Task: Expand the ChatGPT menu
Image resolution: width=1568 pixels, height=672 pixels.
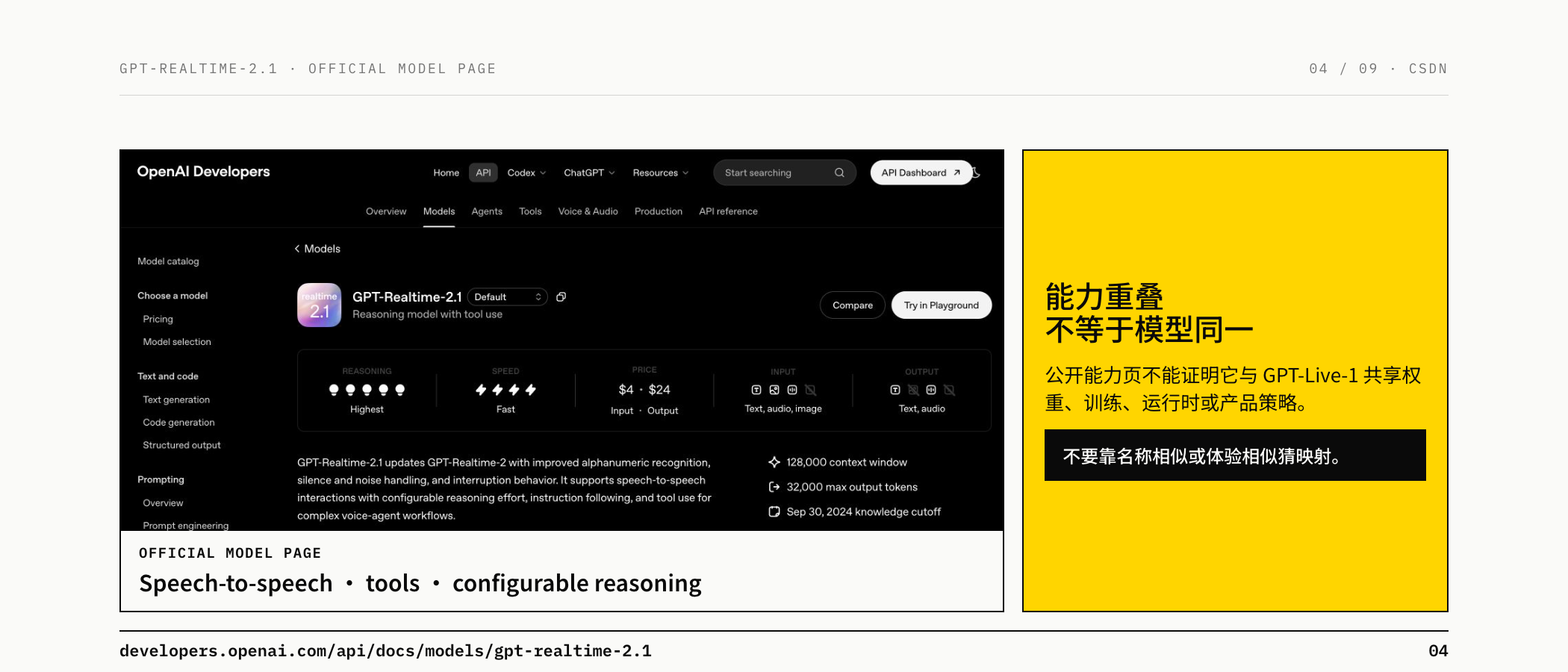Action: click(589, 172)
